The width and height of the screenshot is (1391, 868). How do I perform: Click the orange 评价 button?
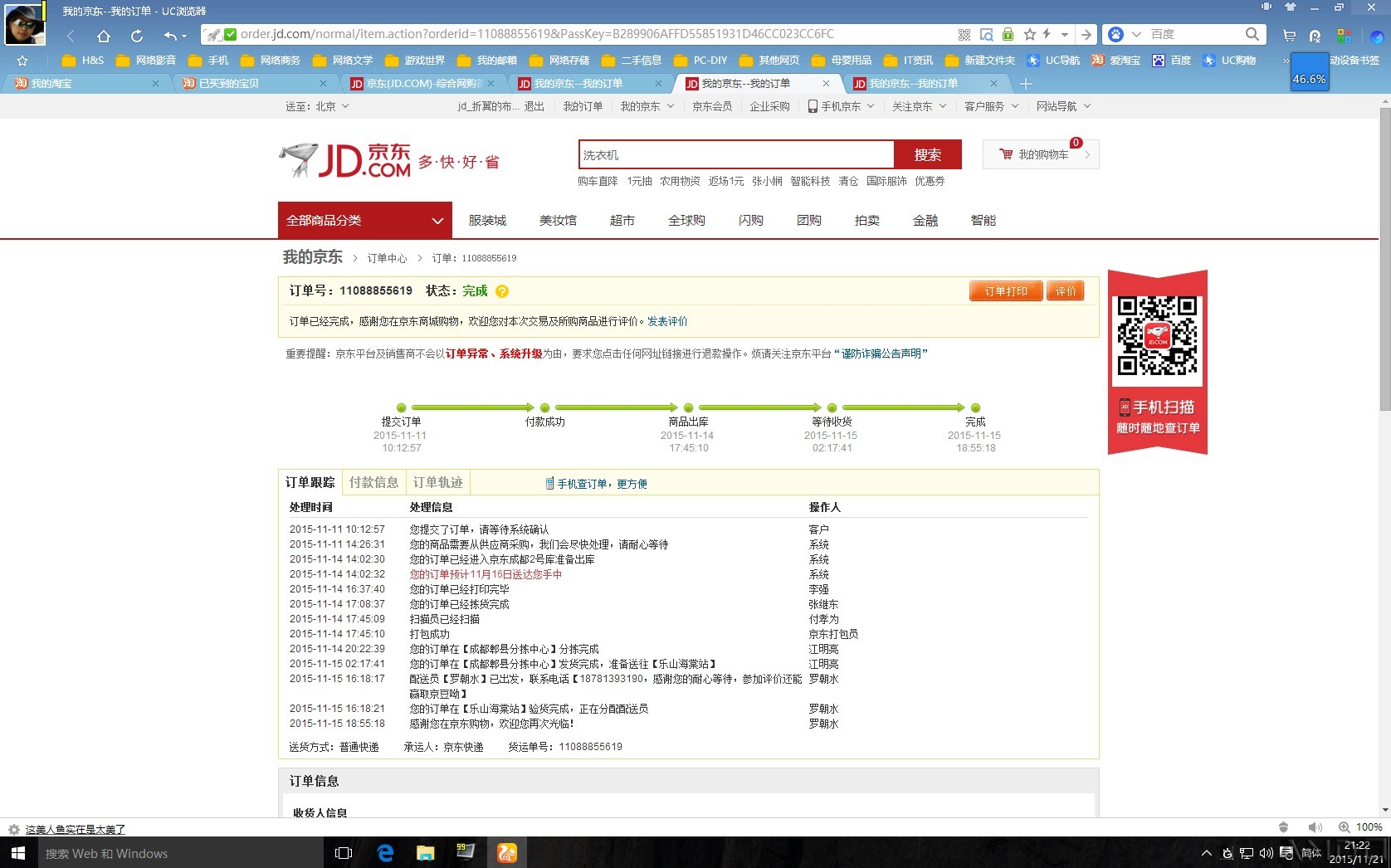1065,291
